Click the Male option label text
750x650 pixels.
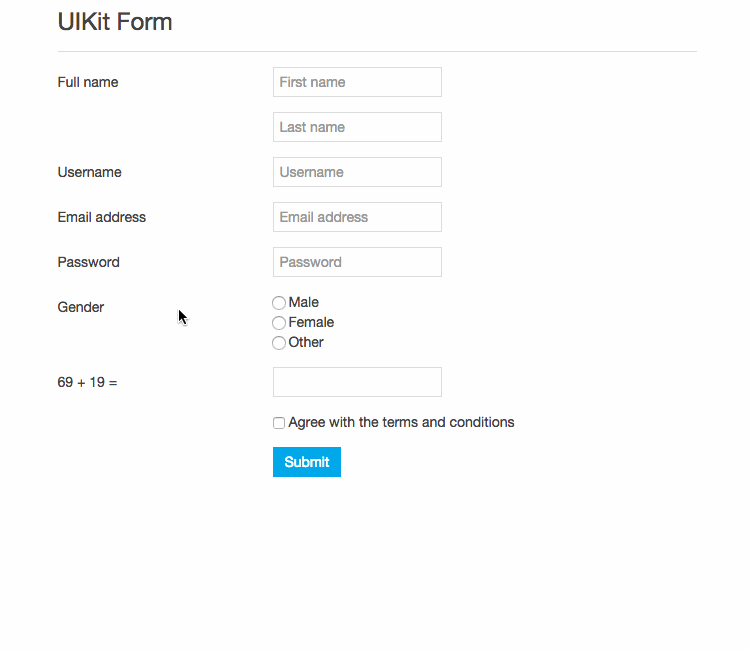[304, 302]
